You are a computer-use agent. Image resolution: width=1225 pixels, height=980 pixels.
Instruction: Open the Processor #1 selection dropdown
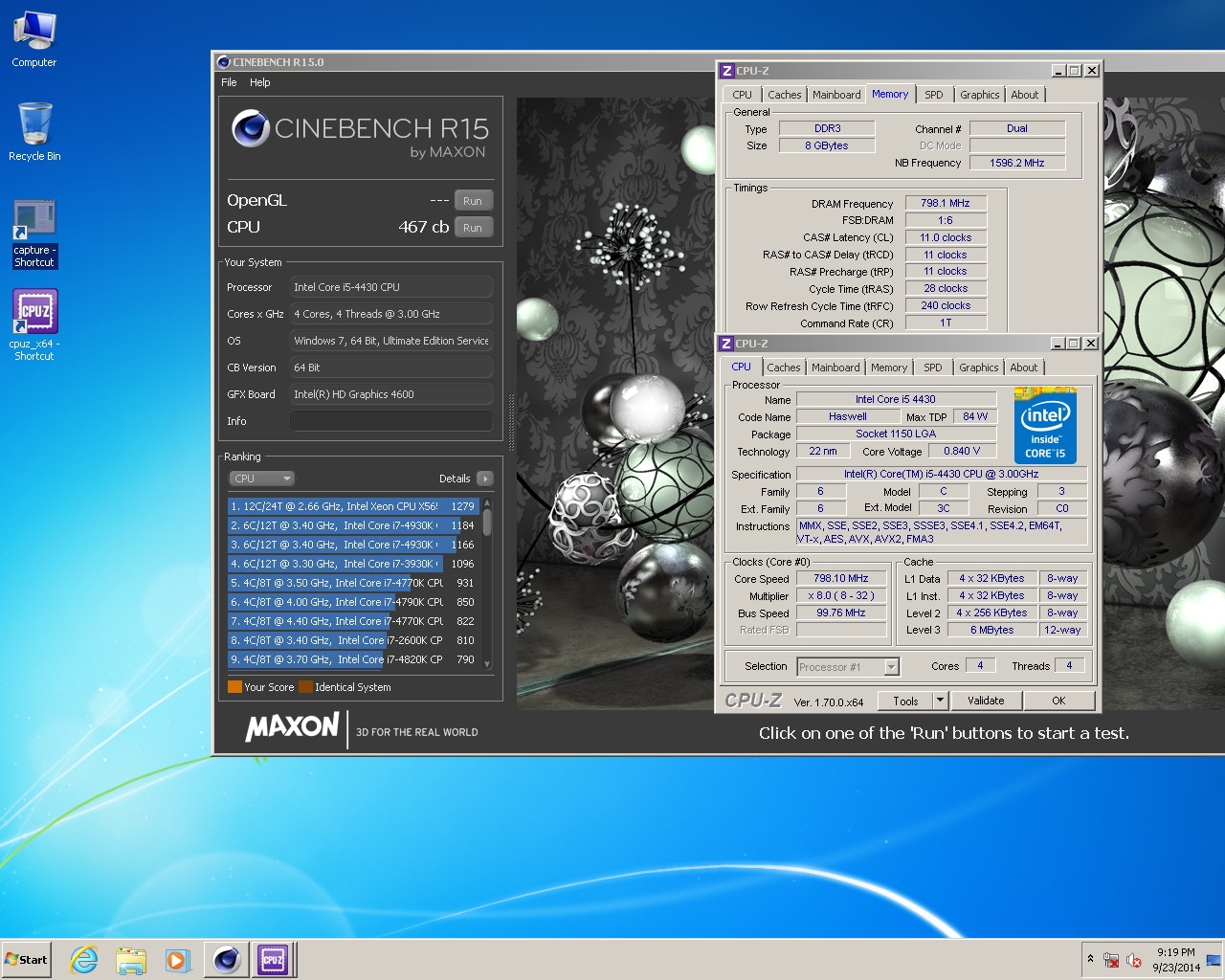[x=848, y=667]
